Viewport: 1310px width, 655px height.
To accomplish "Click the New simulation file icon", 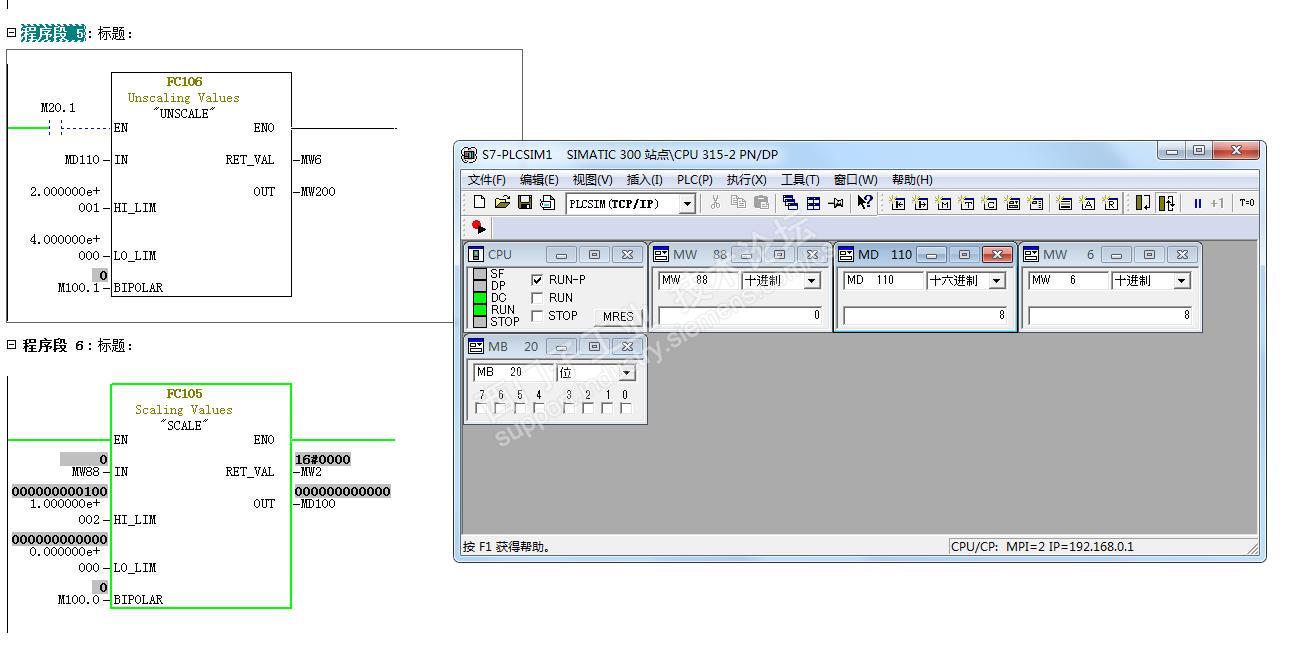I will (479, 203).
